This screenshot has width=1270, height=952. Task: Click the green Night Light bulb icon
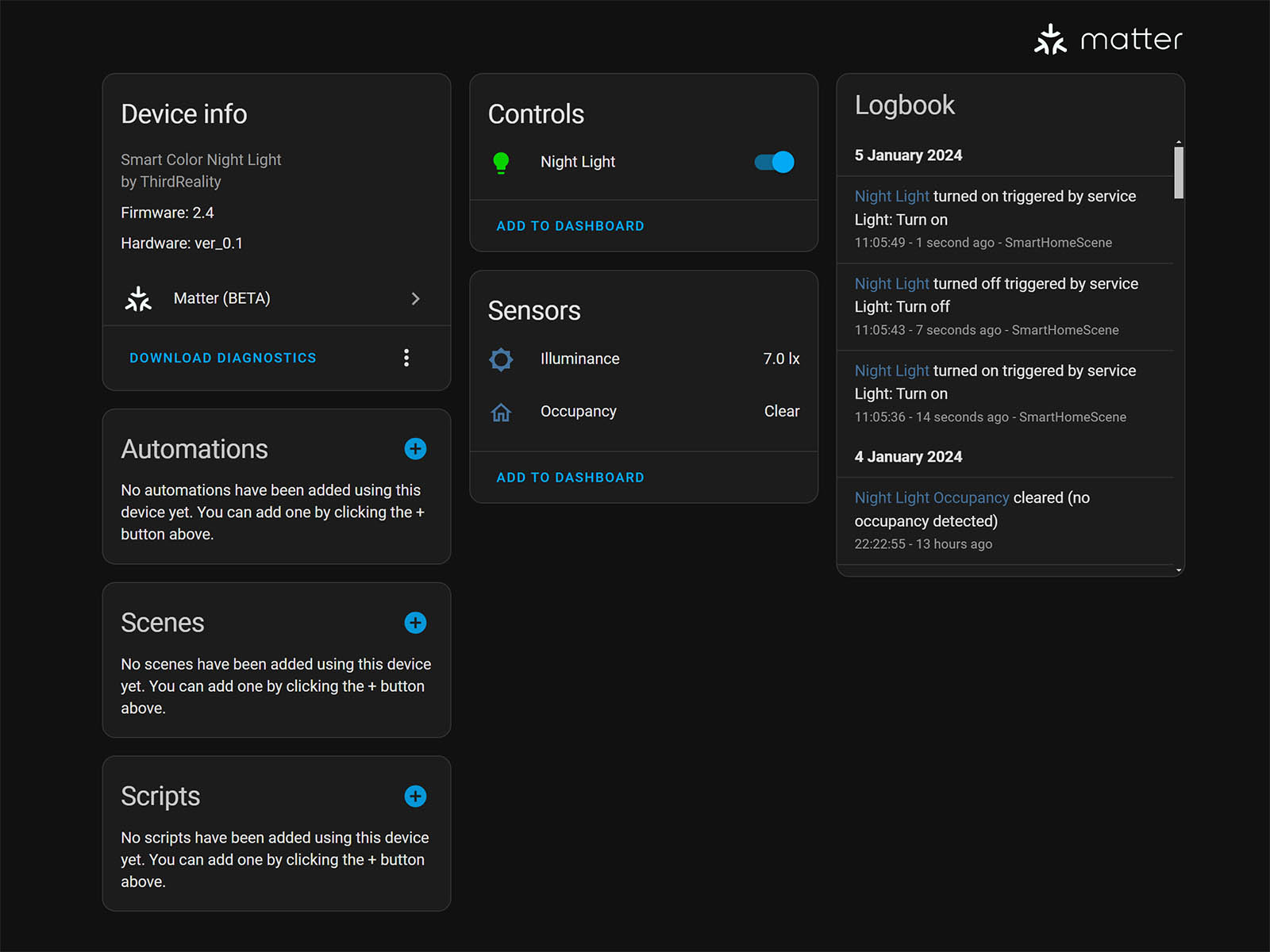501,163
